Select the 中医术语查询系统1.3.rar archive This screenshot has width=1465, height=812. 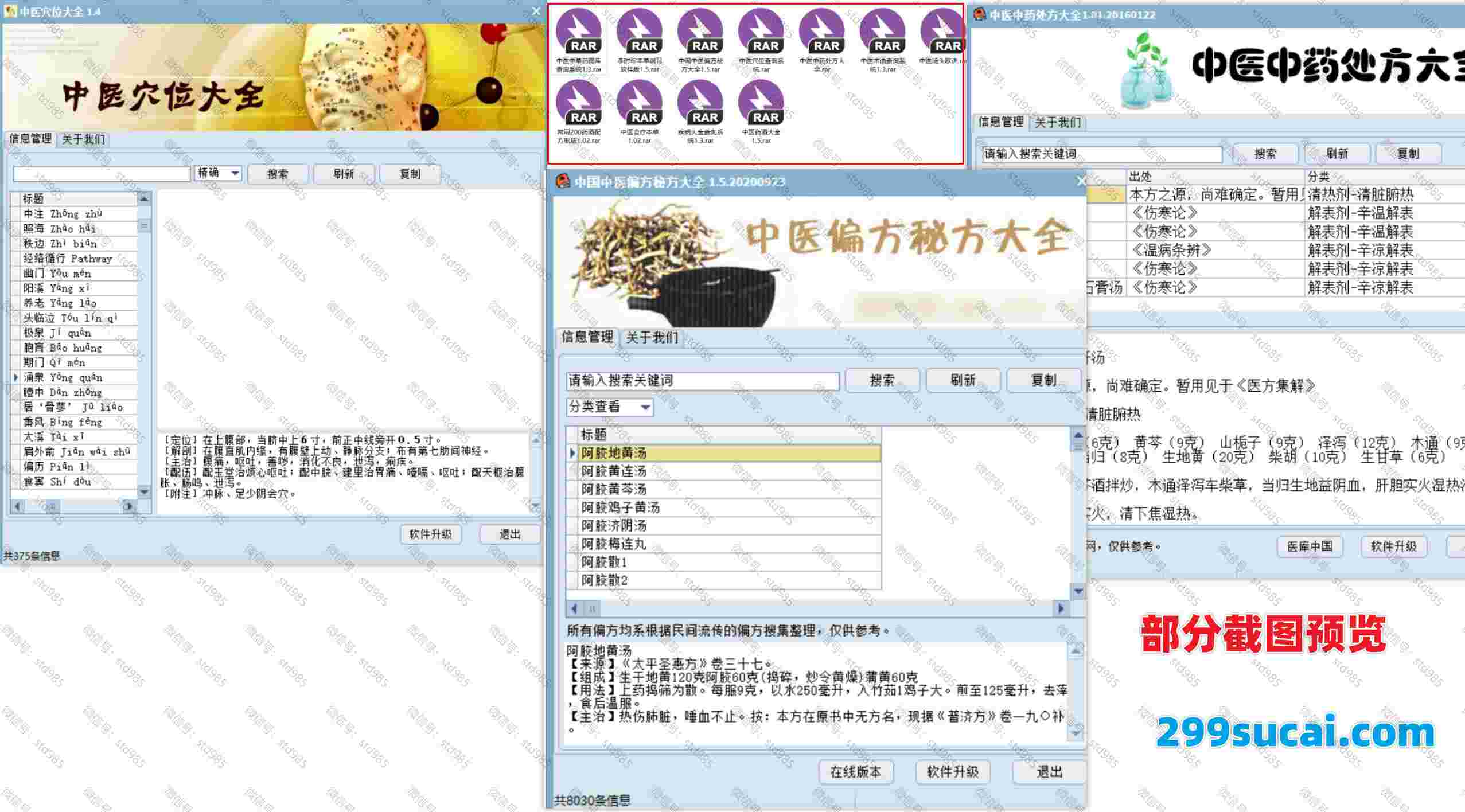tap(883, 41)
